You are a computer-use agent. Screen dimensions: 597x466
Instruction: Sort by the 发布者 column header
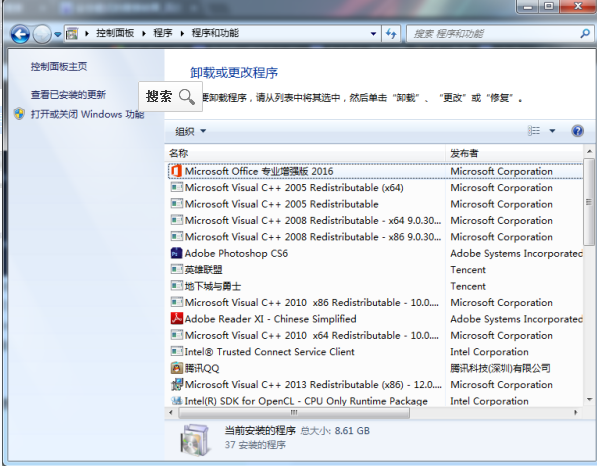click(x=514, y=153)
